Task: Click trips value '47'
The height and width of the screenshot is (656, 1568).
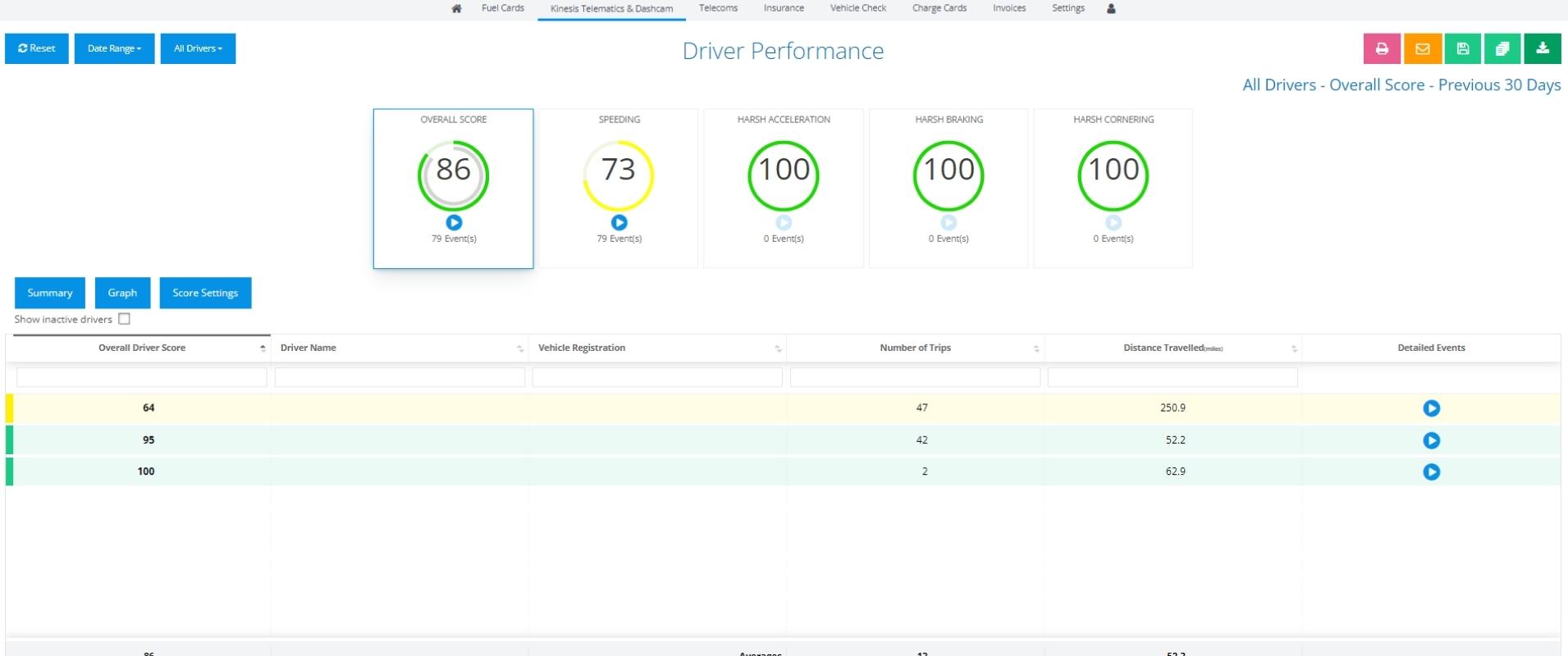Action: pos(922,408)
